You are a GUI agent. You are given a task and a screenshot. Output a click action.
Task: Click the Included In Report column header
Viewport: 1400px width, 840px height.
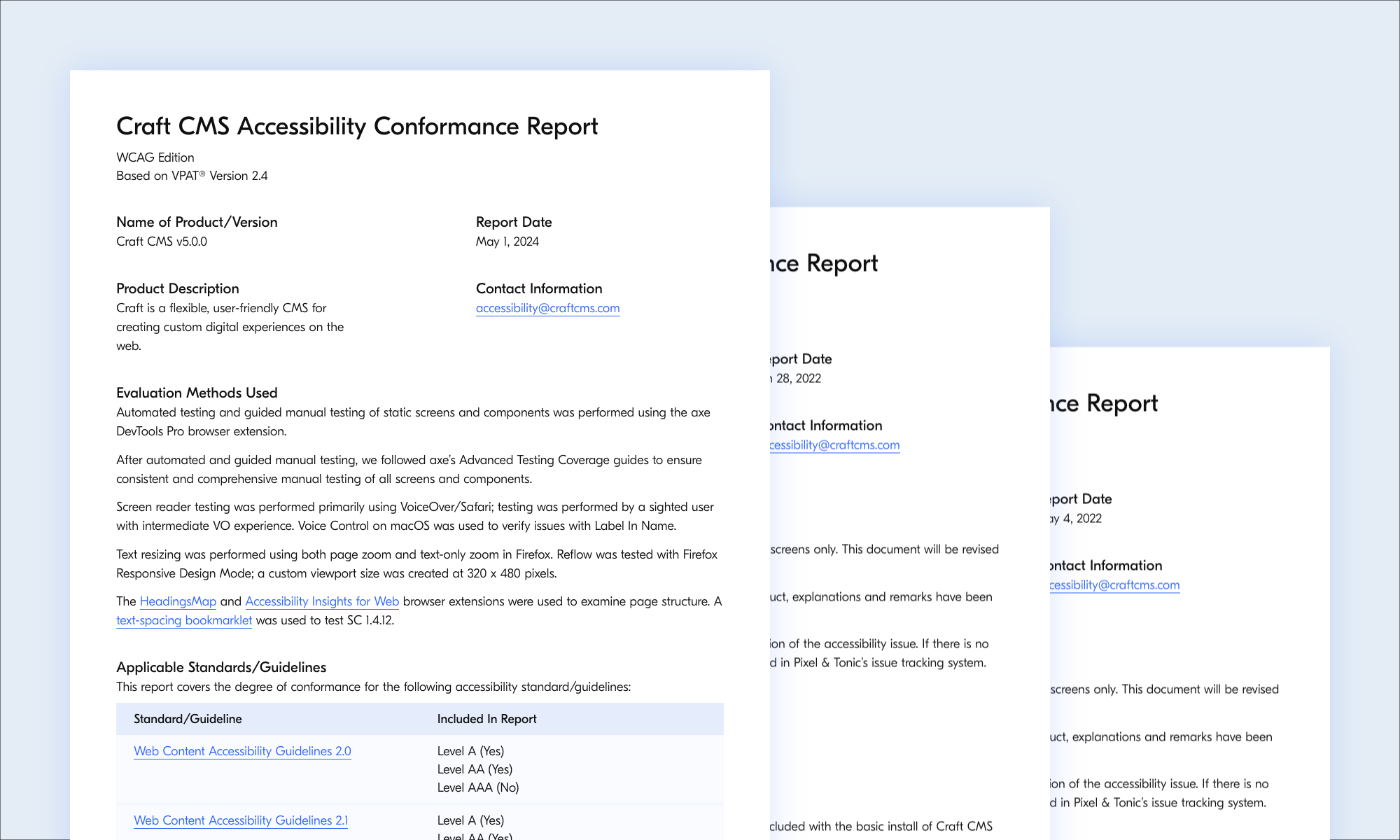(x=486, y=719)
